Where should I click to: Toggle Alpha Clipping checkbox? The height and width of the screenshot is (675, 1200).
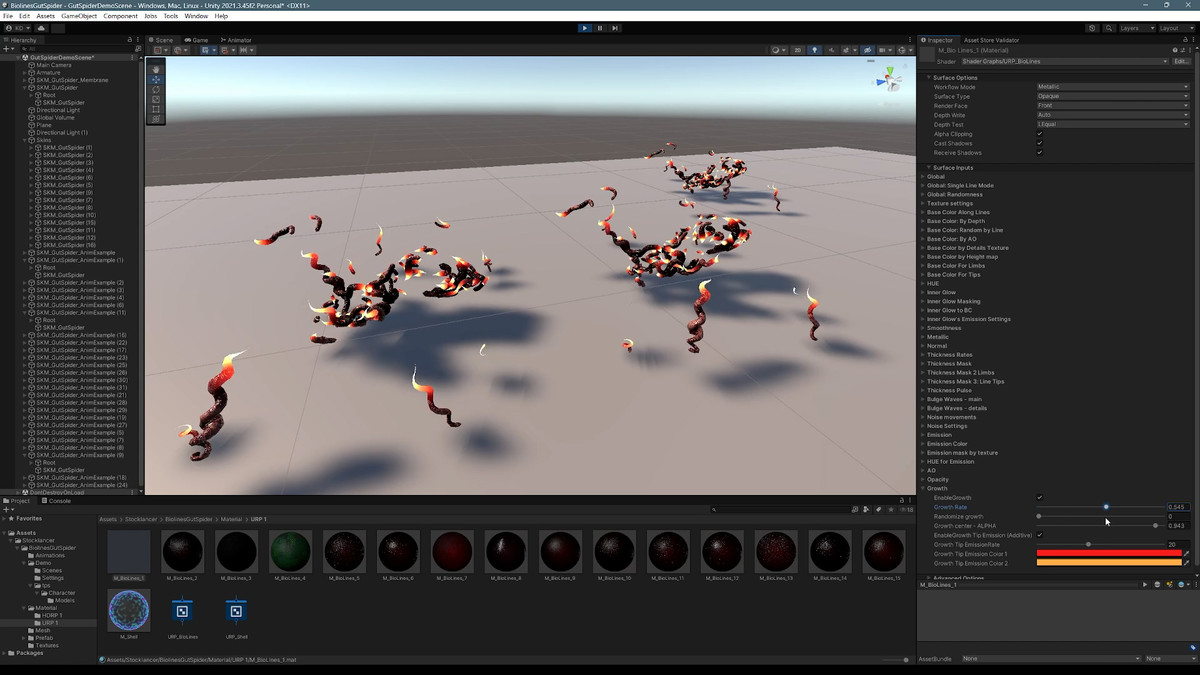click(x=1040, y=134)
